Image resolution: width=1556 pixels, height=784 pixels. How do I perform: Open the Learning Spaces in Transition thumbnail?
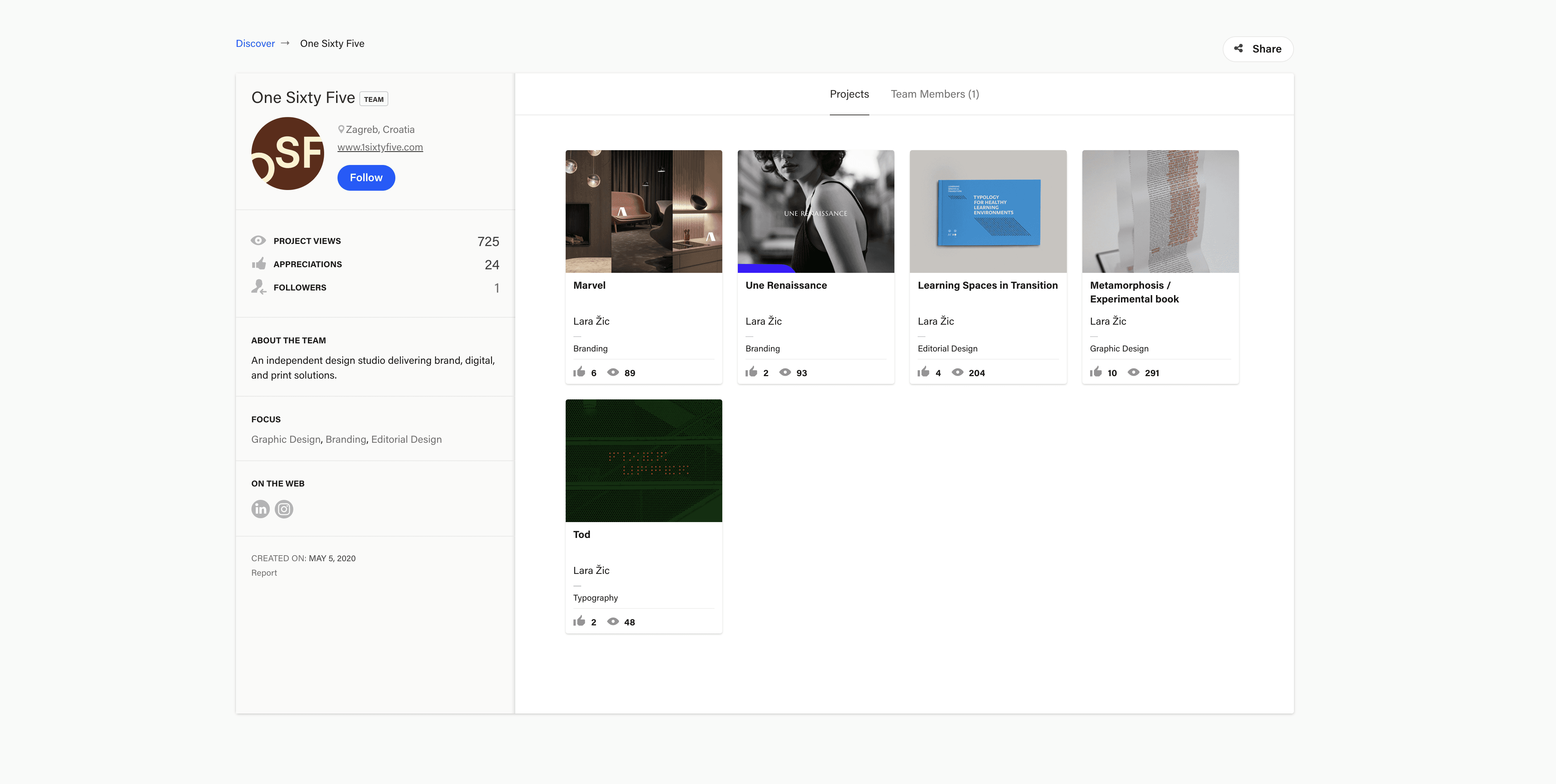[987, 211]
